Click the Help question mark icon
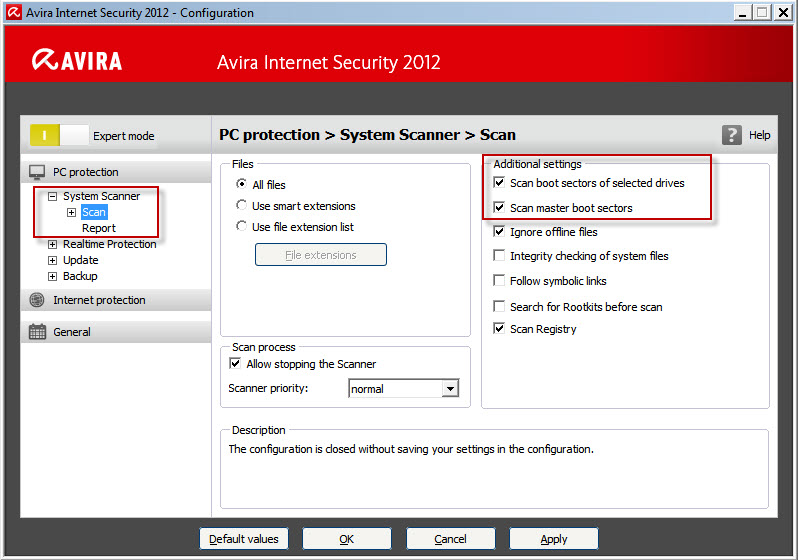Screen dimensions: 798x560 tap(731, 135)
